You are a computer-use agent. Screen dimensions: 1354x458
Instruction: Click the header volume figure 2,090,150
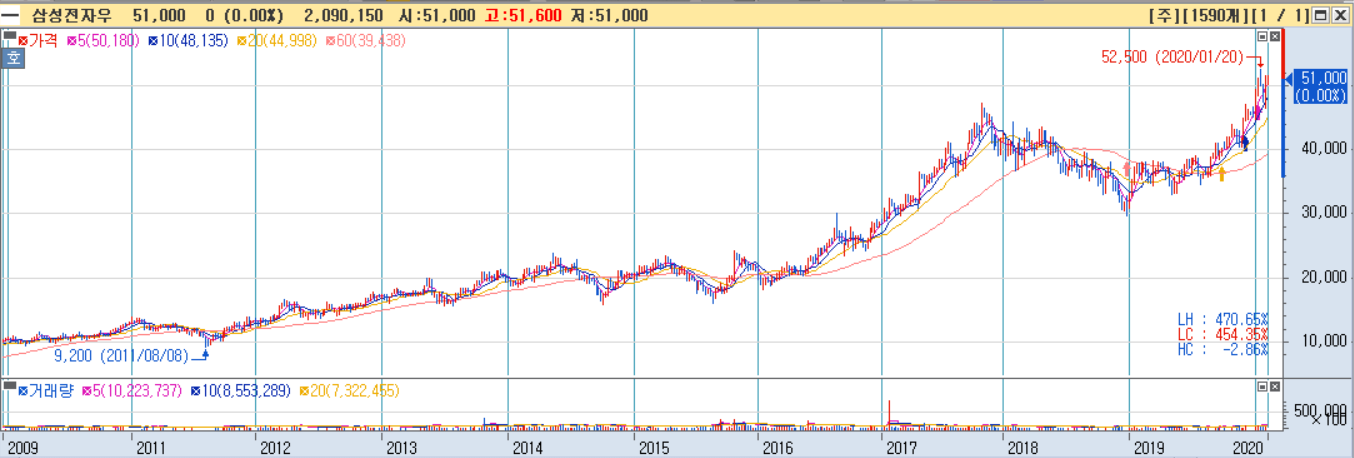pyautogui.click(x=342, y=15)
